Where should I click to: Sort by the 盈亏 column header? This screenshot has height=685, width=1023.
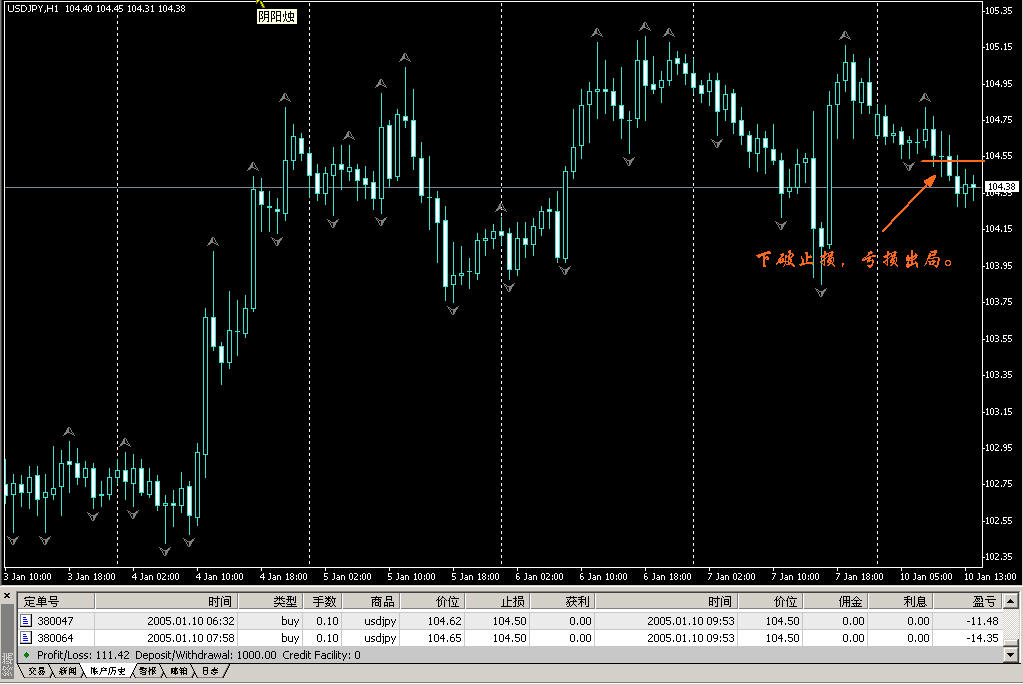(x=968, y=601)
